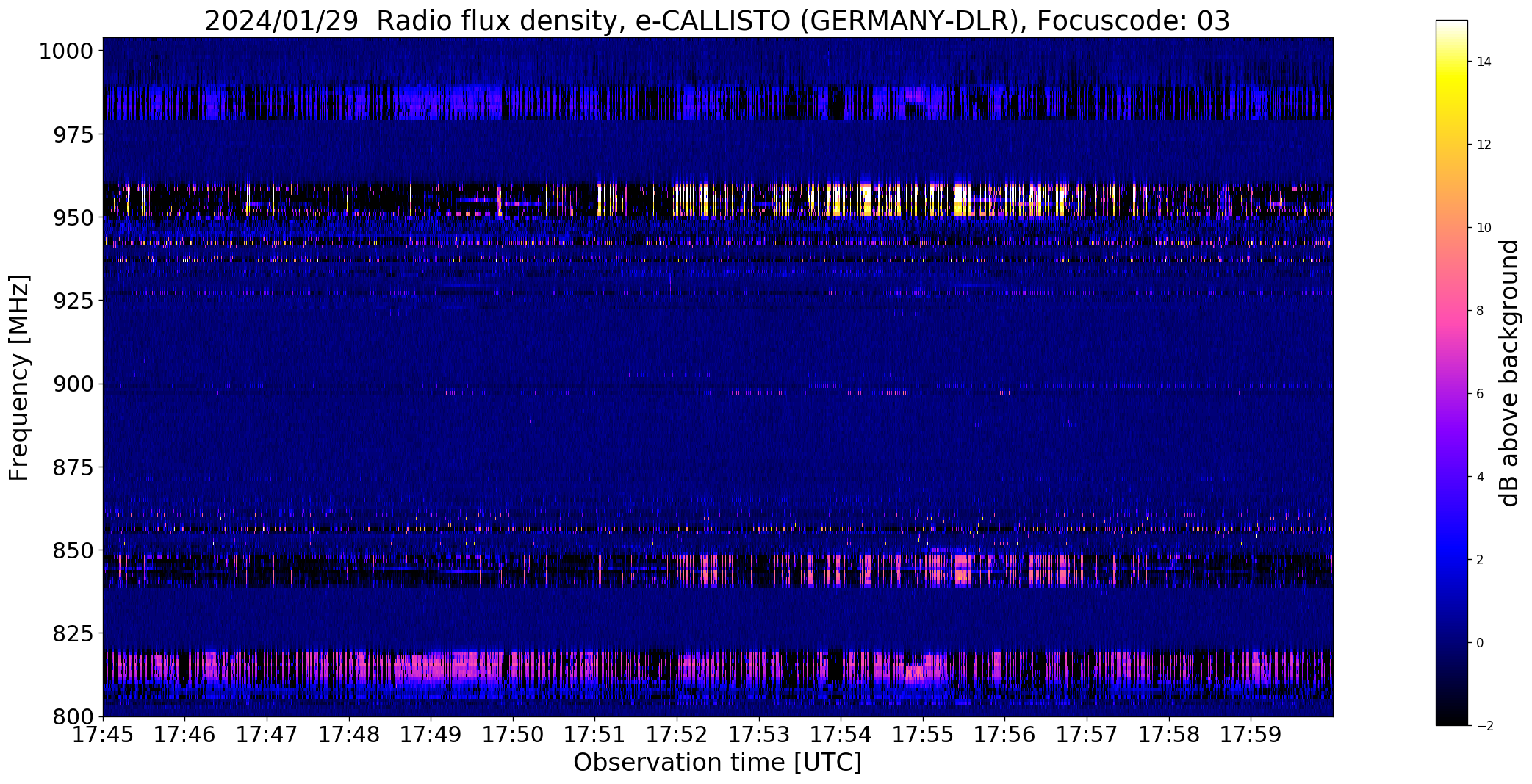Click the 17:57 time tick label

click(x=1087, y=735)
